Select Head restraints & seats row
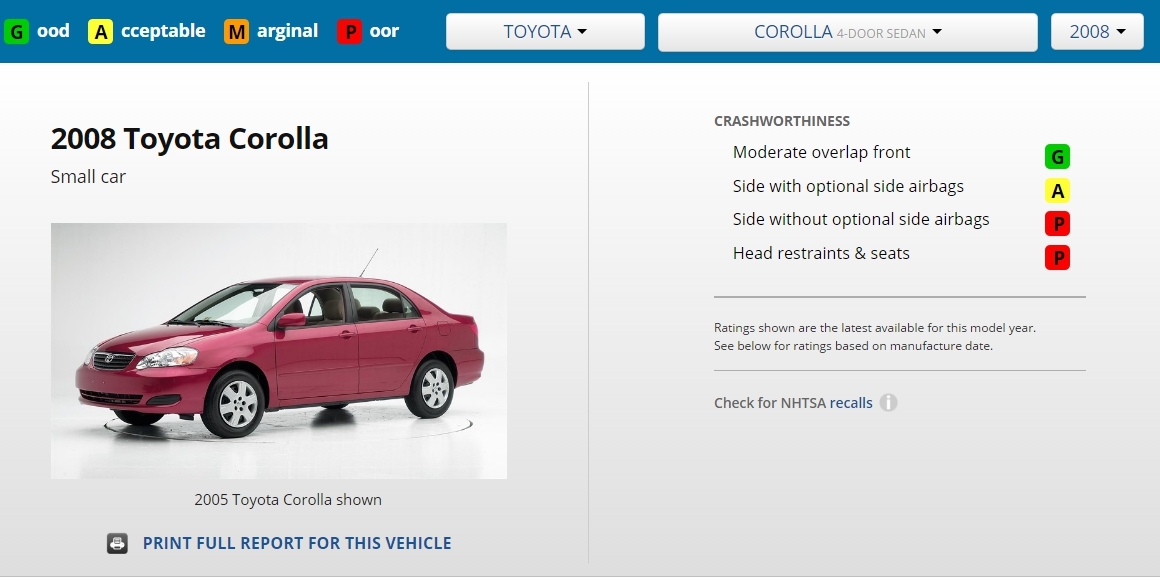This screenshot has height=582, width=1160. tap(900, 254)
